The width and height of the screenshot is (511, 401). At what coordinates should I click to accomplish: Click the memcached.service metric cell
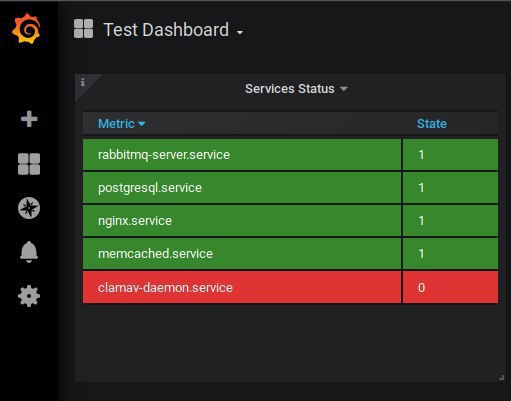[242, 254]
